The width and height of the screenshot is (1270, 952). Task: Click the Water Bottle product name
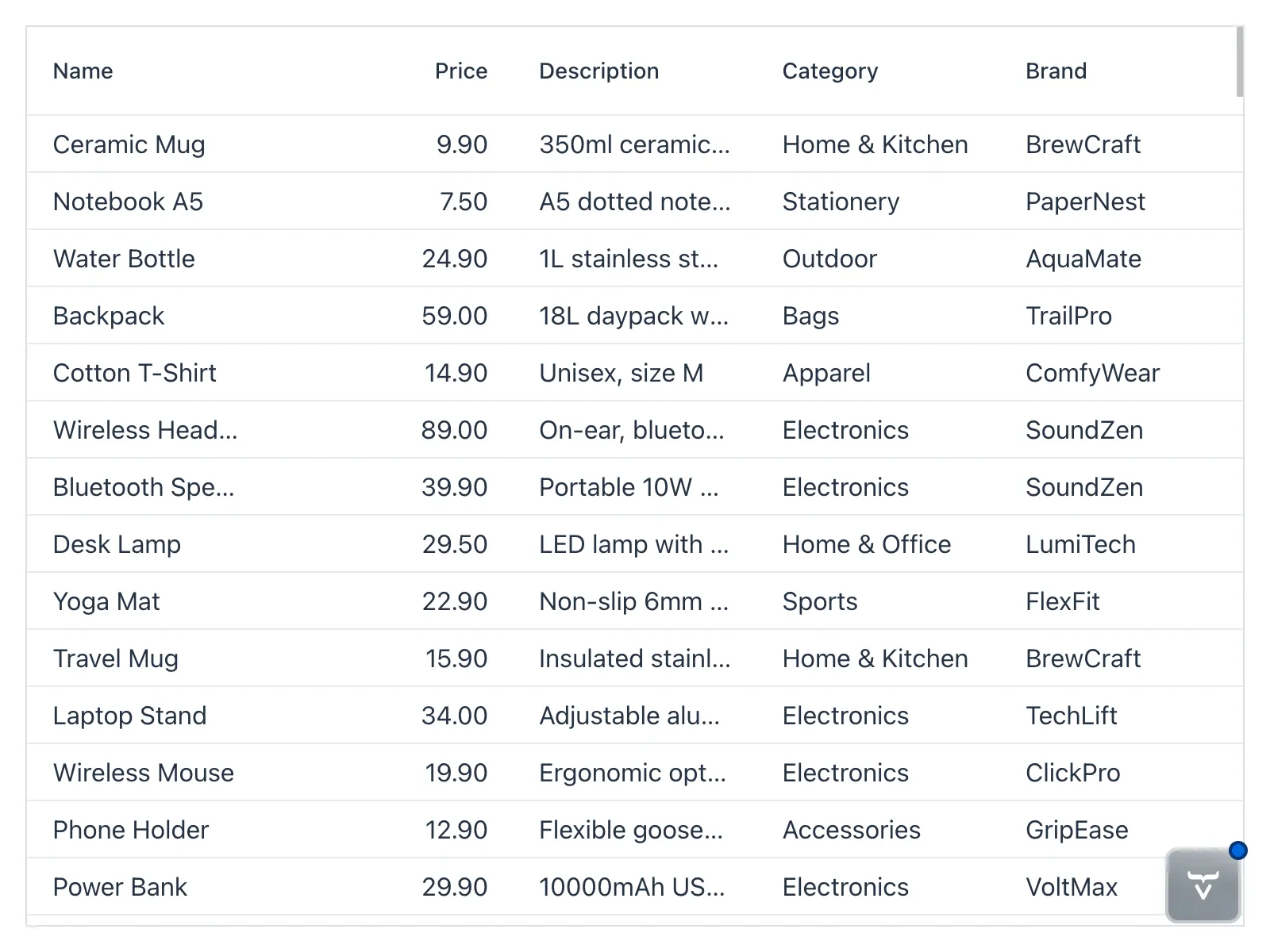[x=124, y=259]
